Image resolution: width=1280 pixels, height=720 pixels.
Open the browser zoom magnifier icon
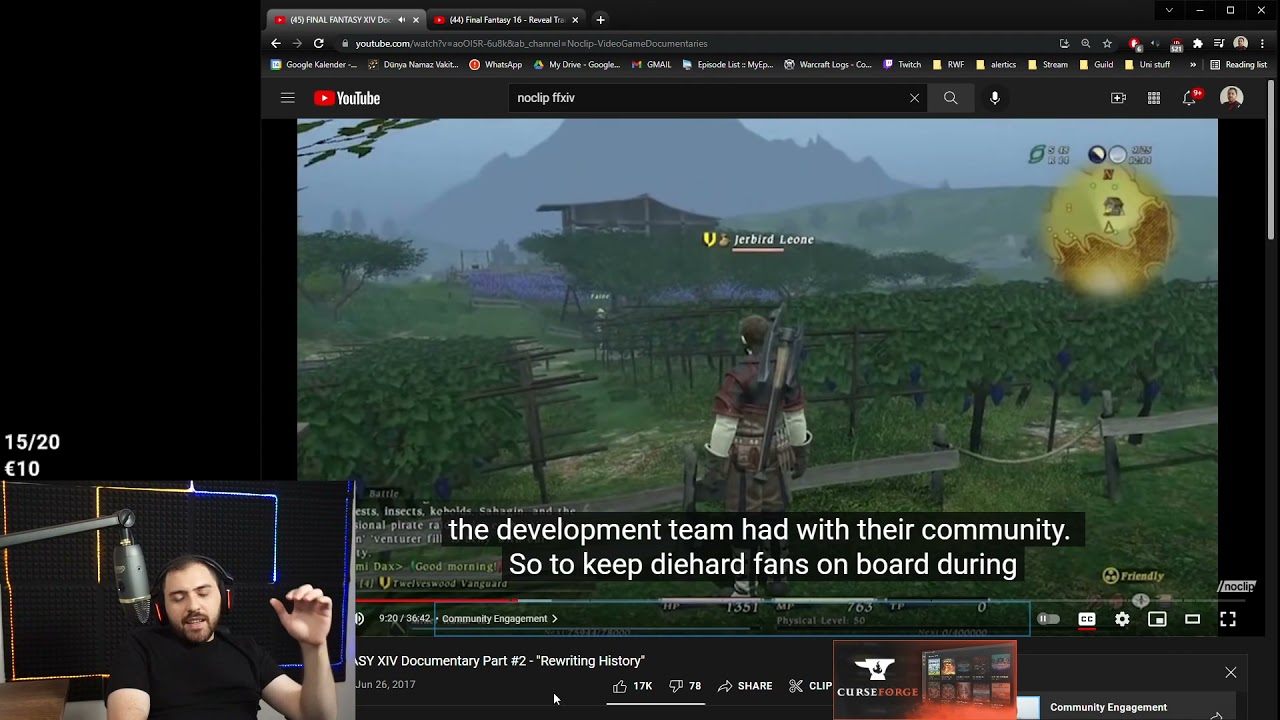point(1085,43)
